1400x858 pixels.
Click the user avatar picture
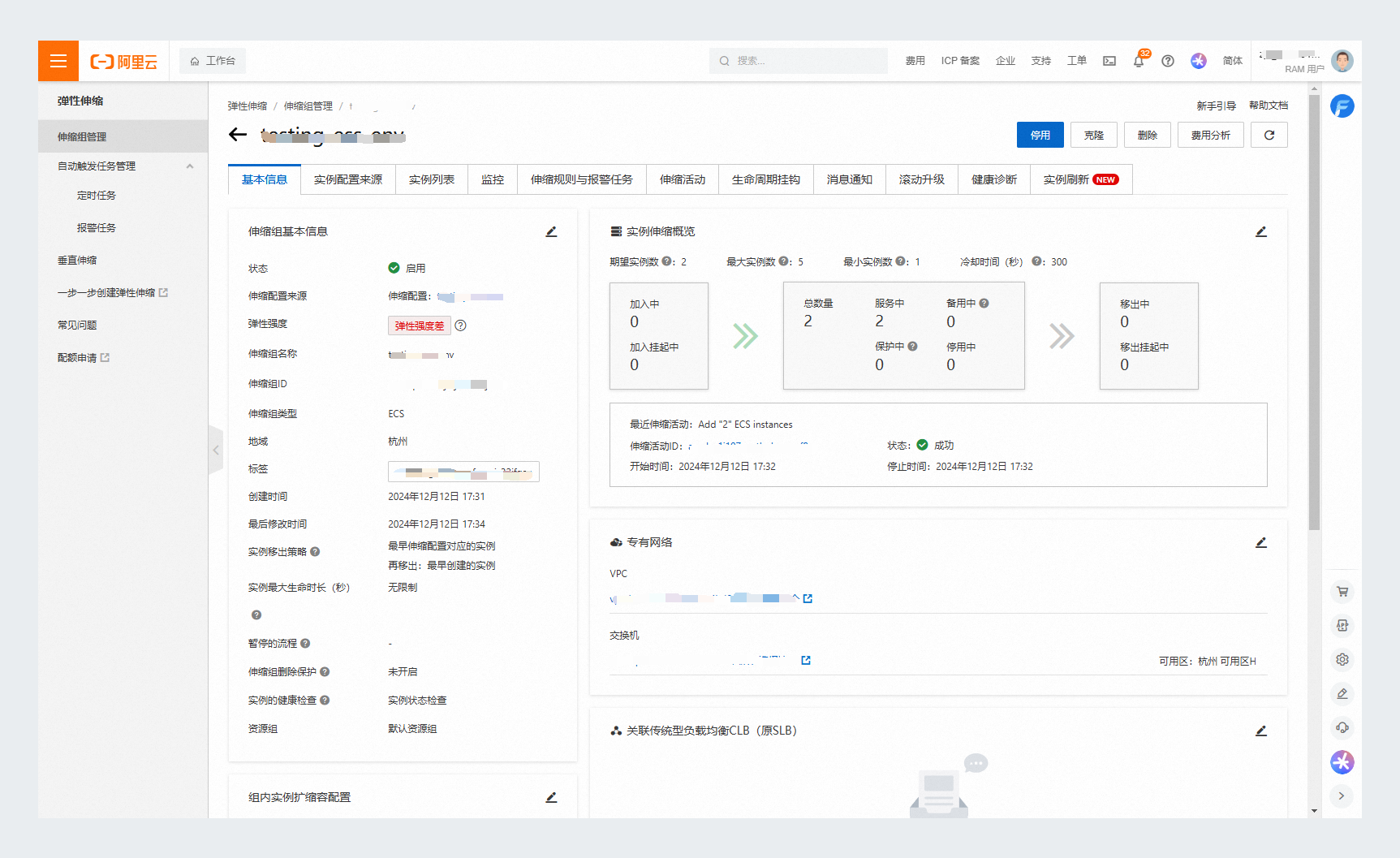tap(1342, 61)
